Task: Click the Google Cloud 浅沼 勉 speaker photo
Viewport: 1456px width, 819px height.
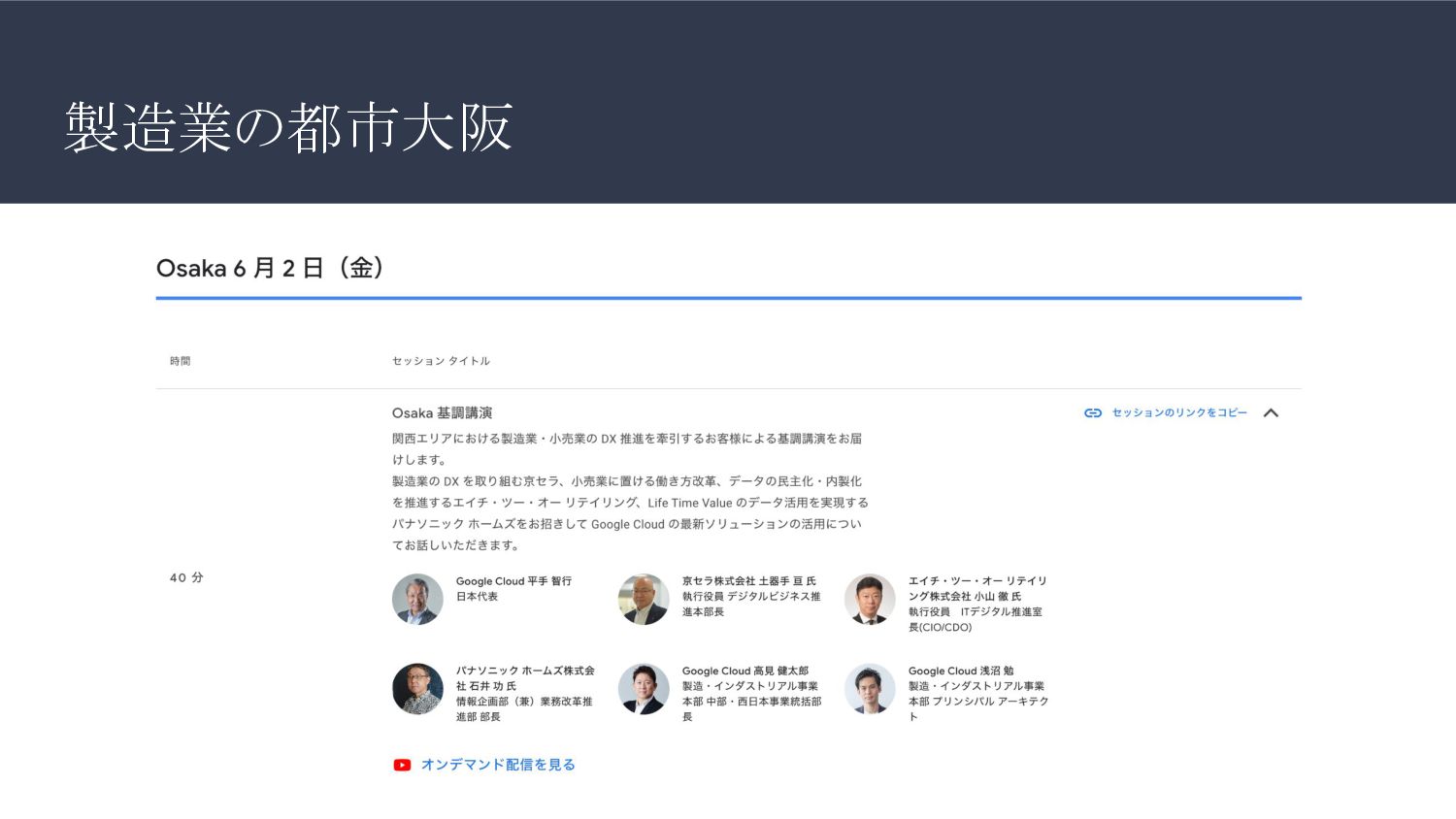Action: (870, 689)
